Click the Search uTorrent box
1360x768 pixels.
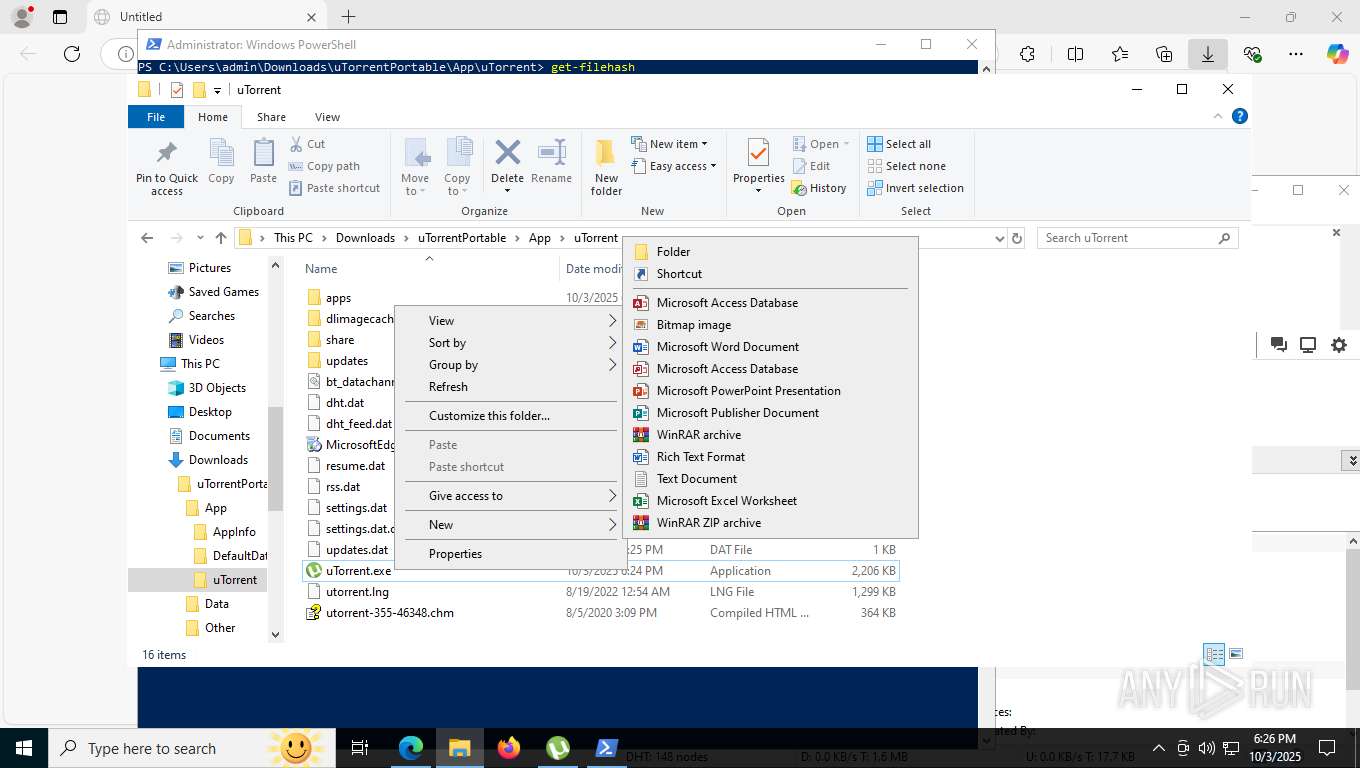click(1138, 238)
